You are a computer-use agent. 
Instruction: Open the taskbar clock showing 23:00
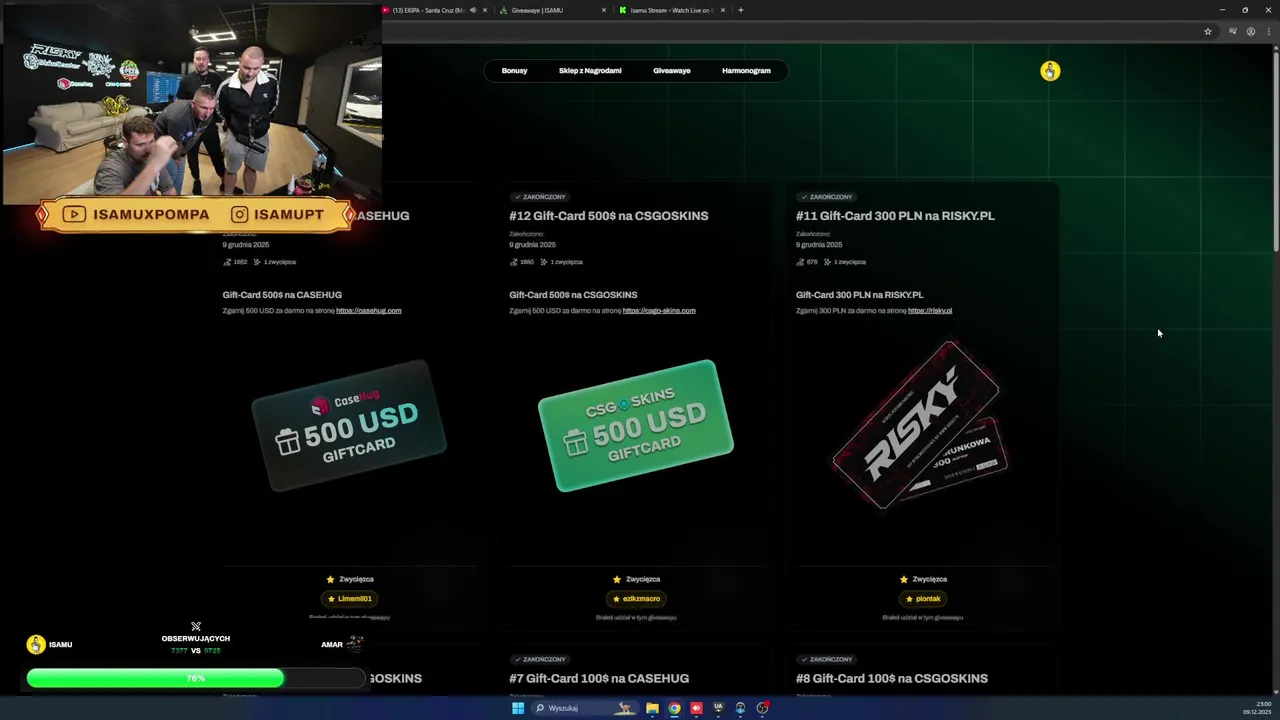tap(1256, 708)
